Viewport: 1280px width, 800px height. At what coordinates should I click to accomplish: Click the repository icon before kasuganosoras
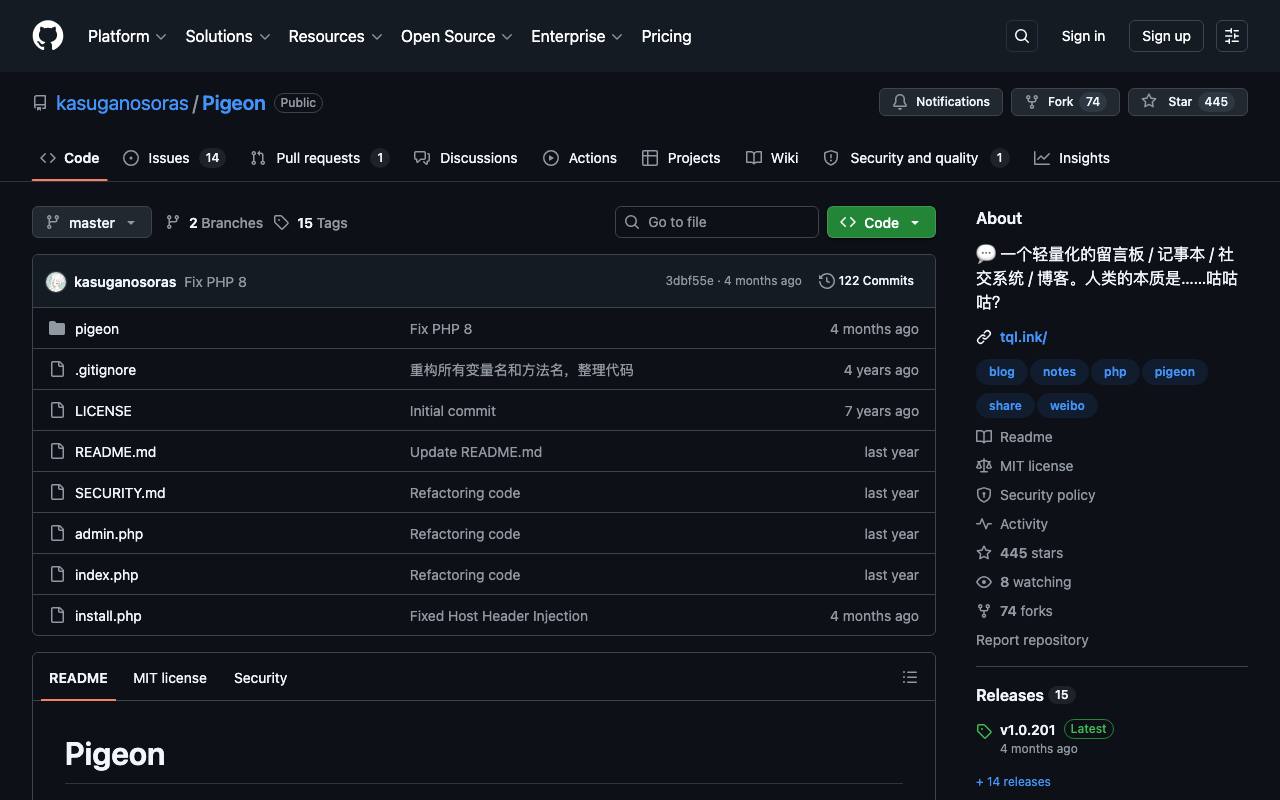coord(40,103)
